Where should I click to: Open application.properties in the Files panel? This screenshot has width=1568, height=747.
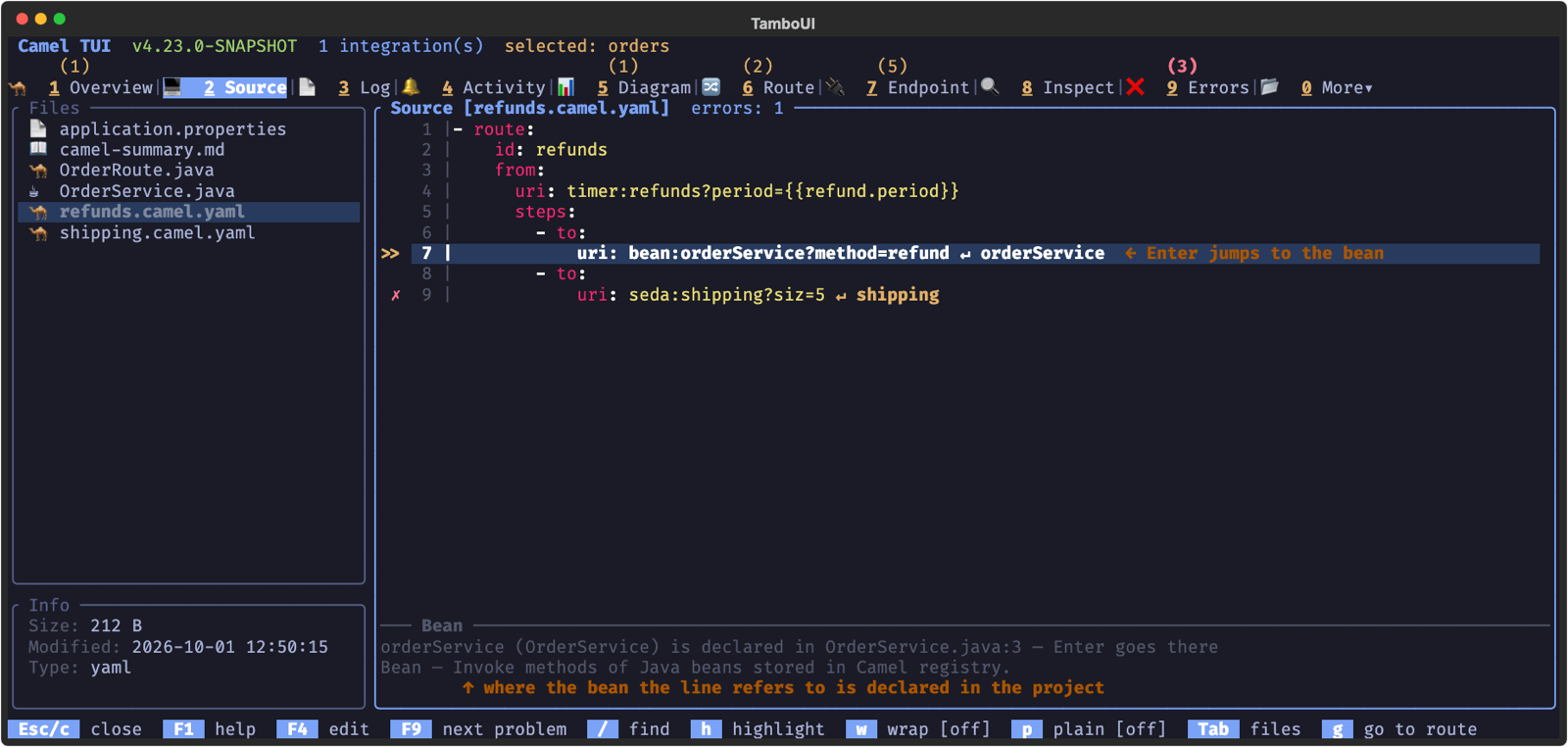click(172, 129)
